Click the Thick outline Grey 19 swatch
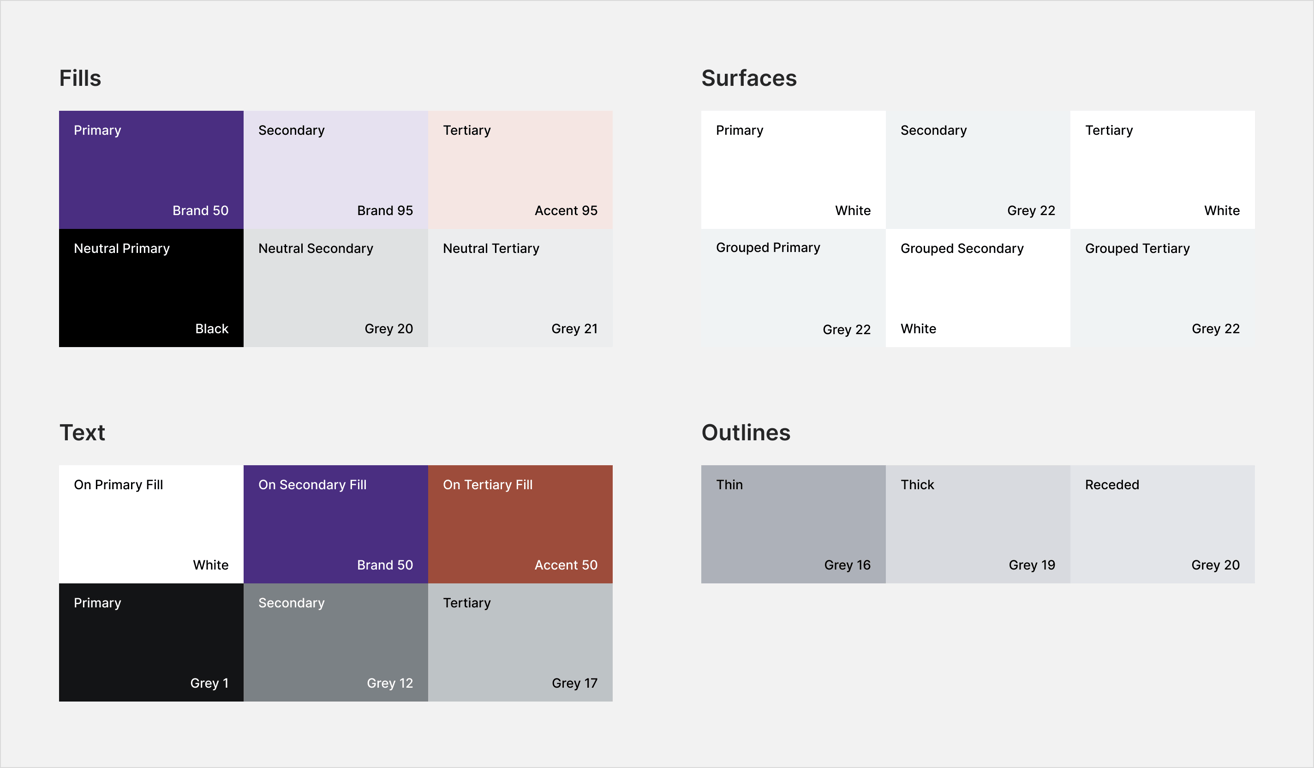The image size is (1314, 768). pyautogui.click(x=977, y=524)
